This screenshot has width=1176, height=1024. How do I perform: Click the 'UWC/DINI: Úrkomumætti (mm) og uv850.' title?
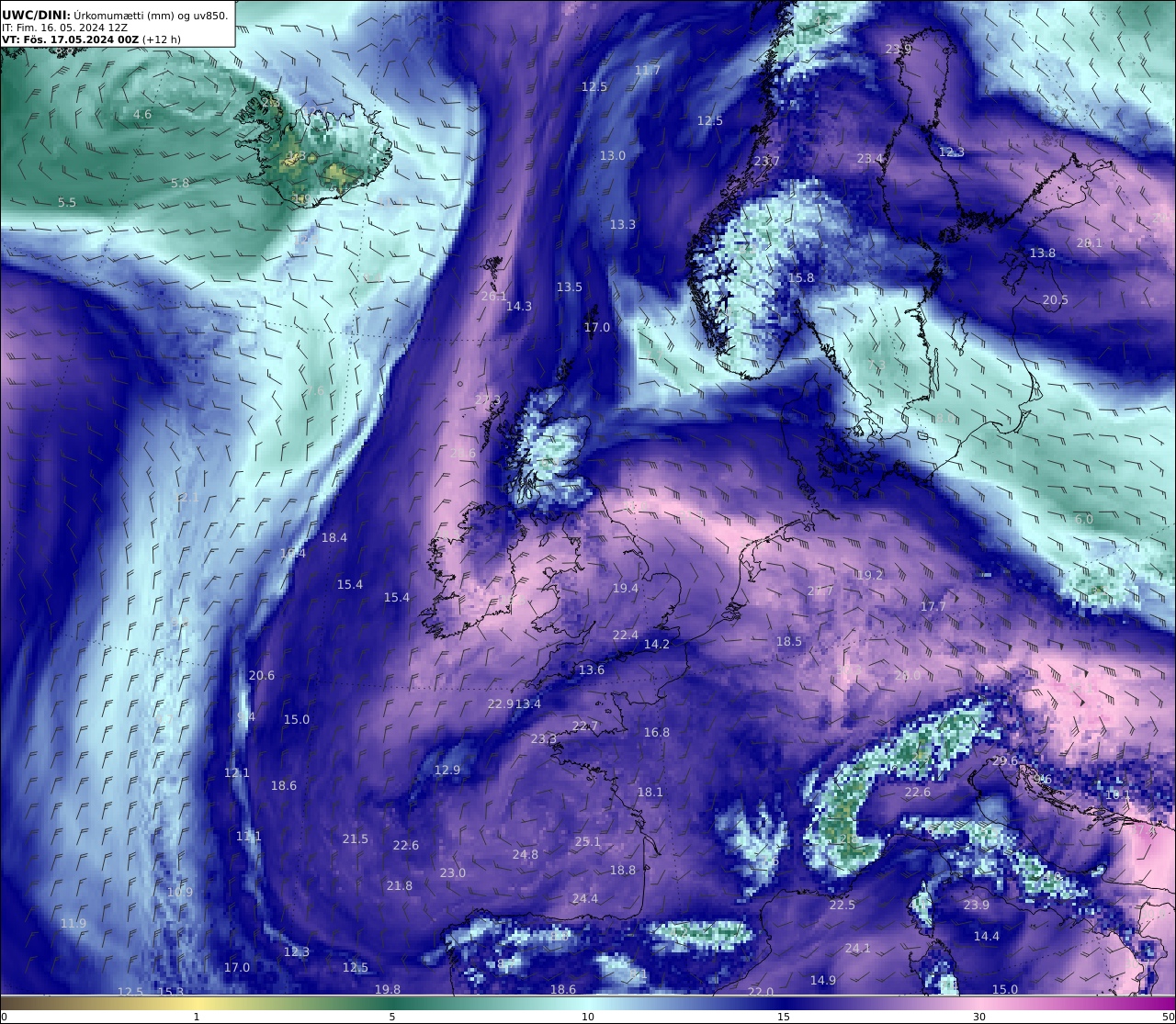click(x=115, y=15)
